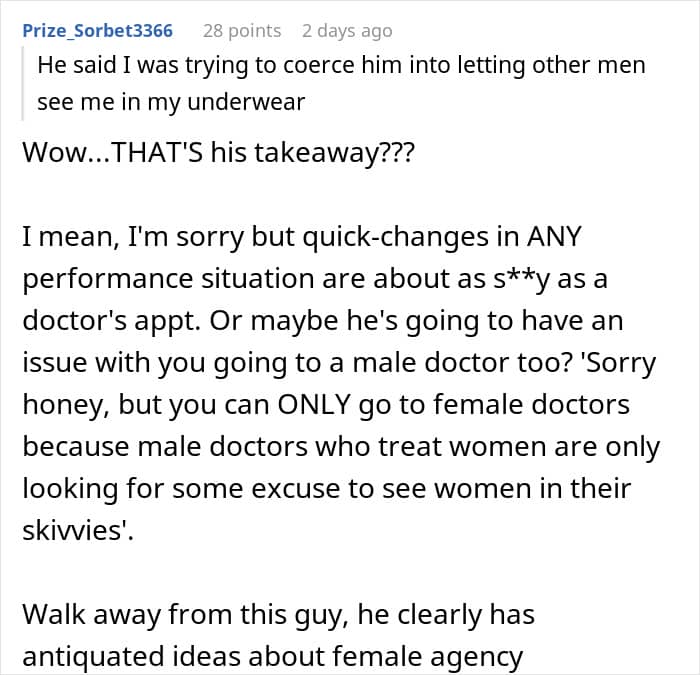Click the "28 points" score label
This screenshot has height=675, width=700.
pos(242,31)
